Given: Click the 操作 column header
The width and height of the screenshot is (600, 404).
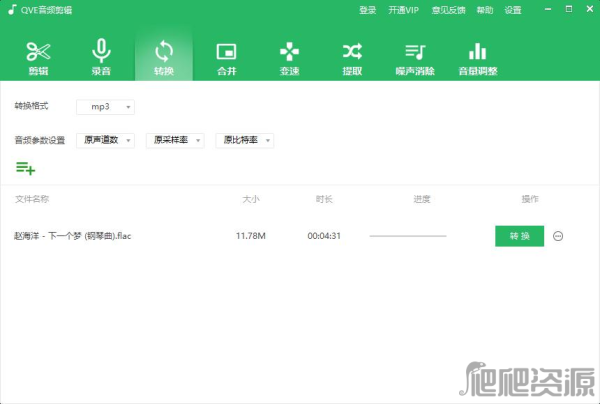Looking at the screenshot, I should tap(530, 199).
